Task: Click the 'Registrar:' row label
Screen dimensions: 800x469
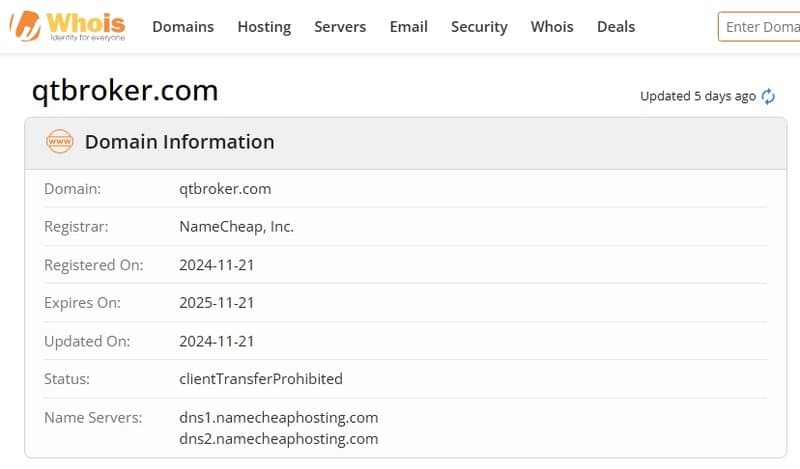Action: 76,227
